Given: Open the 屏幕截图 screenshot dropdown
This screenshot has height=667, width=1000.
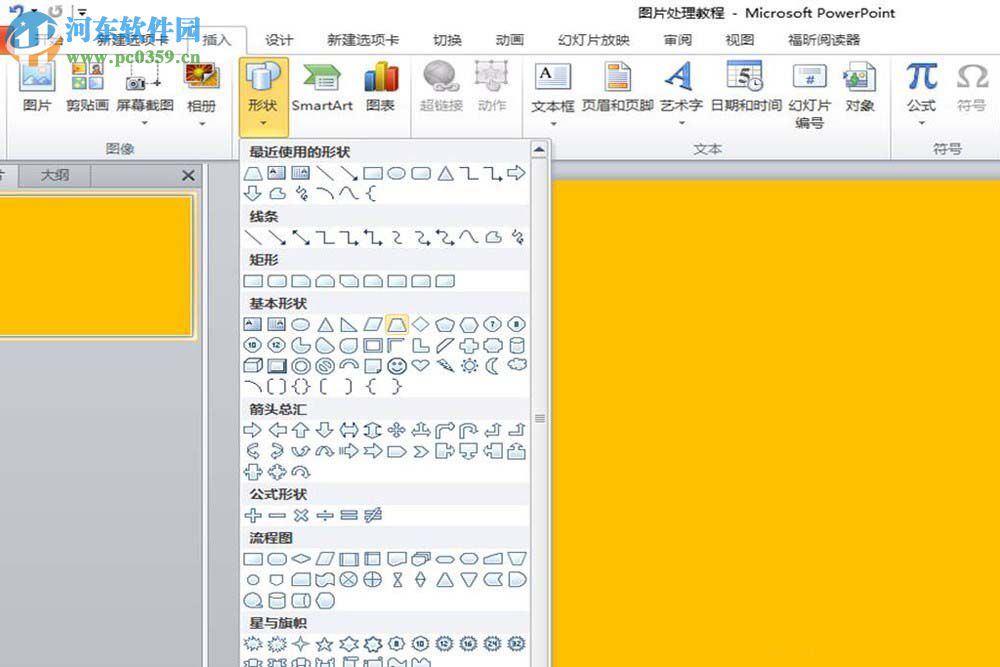Looking at the screenshot, I should 145,92.
